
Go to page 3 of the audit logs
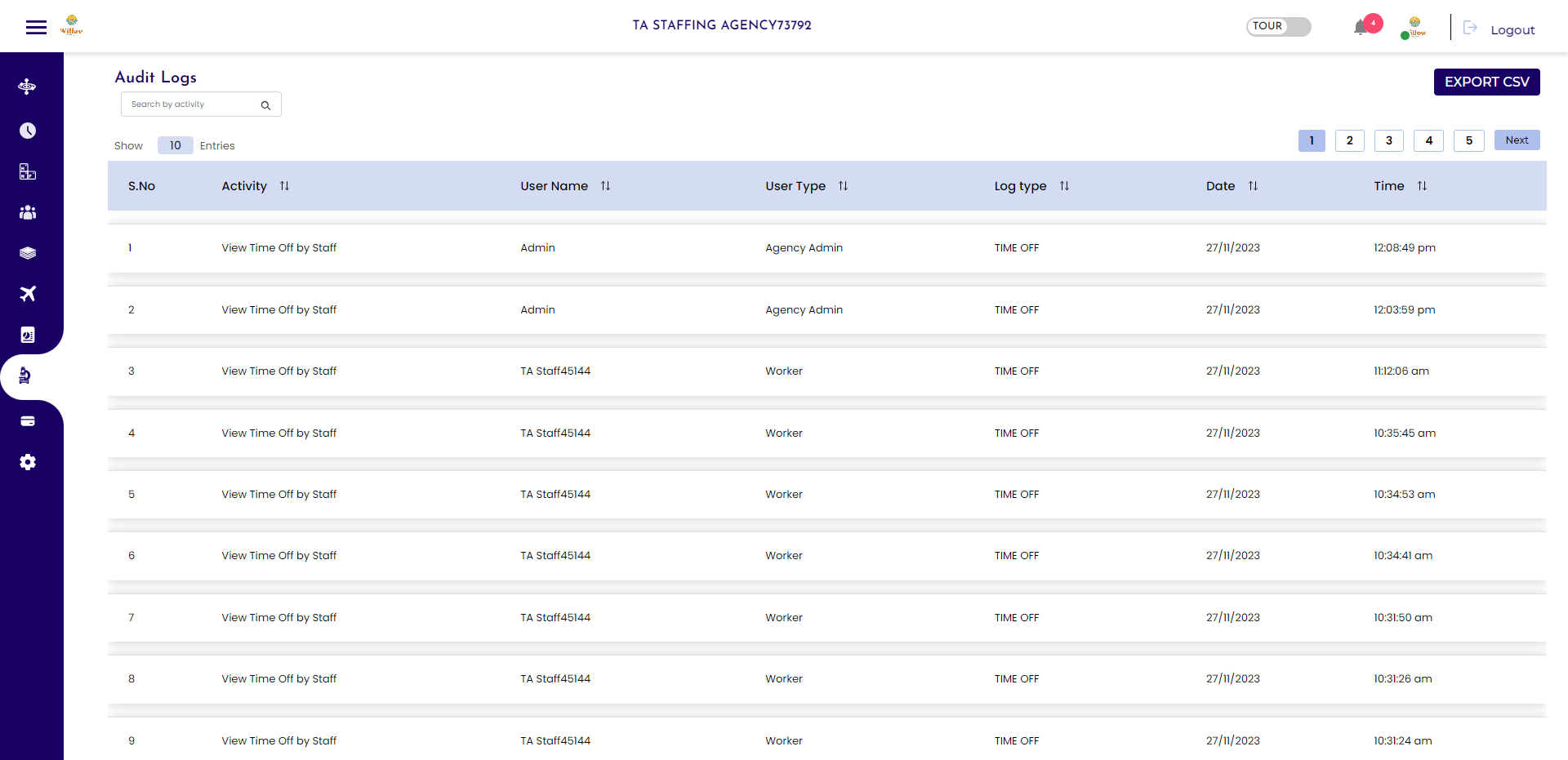[x=1389, y=140]
